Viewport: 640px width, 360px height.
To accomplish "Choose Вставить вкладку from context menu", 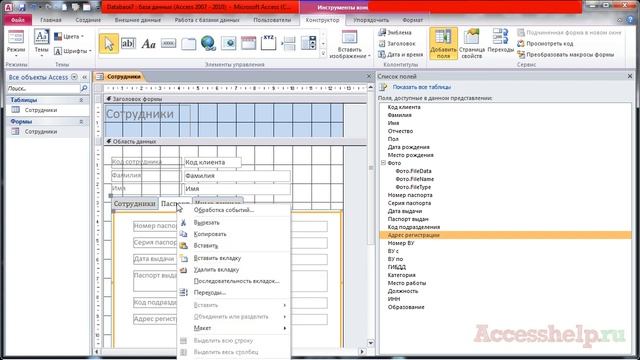I will (x=233, y=258).
